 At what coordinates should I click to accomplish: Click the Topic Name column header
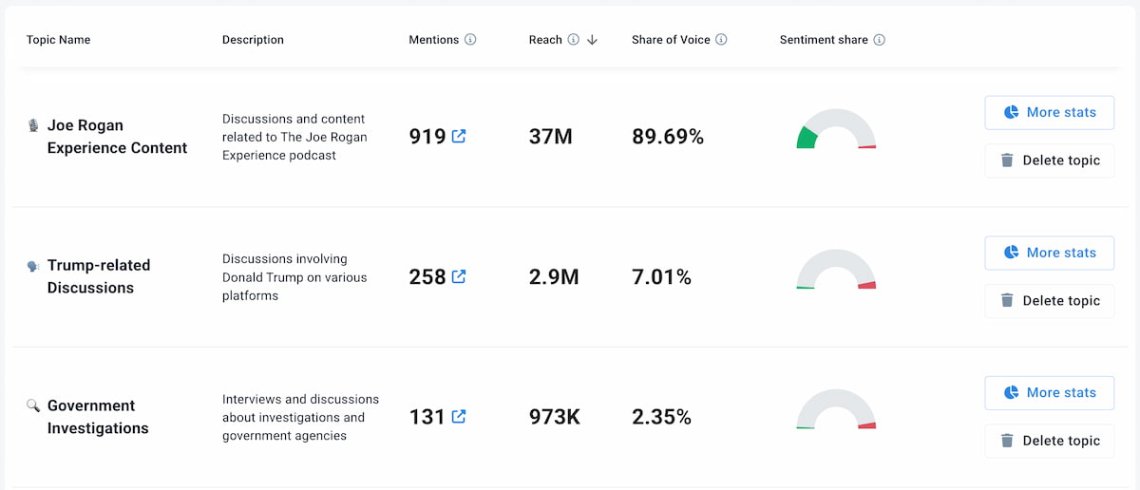(x=58, y=40)
